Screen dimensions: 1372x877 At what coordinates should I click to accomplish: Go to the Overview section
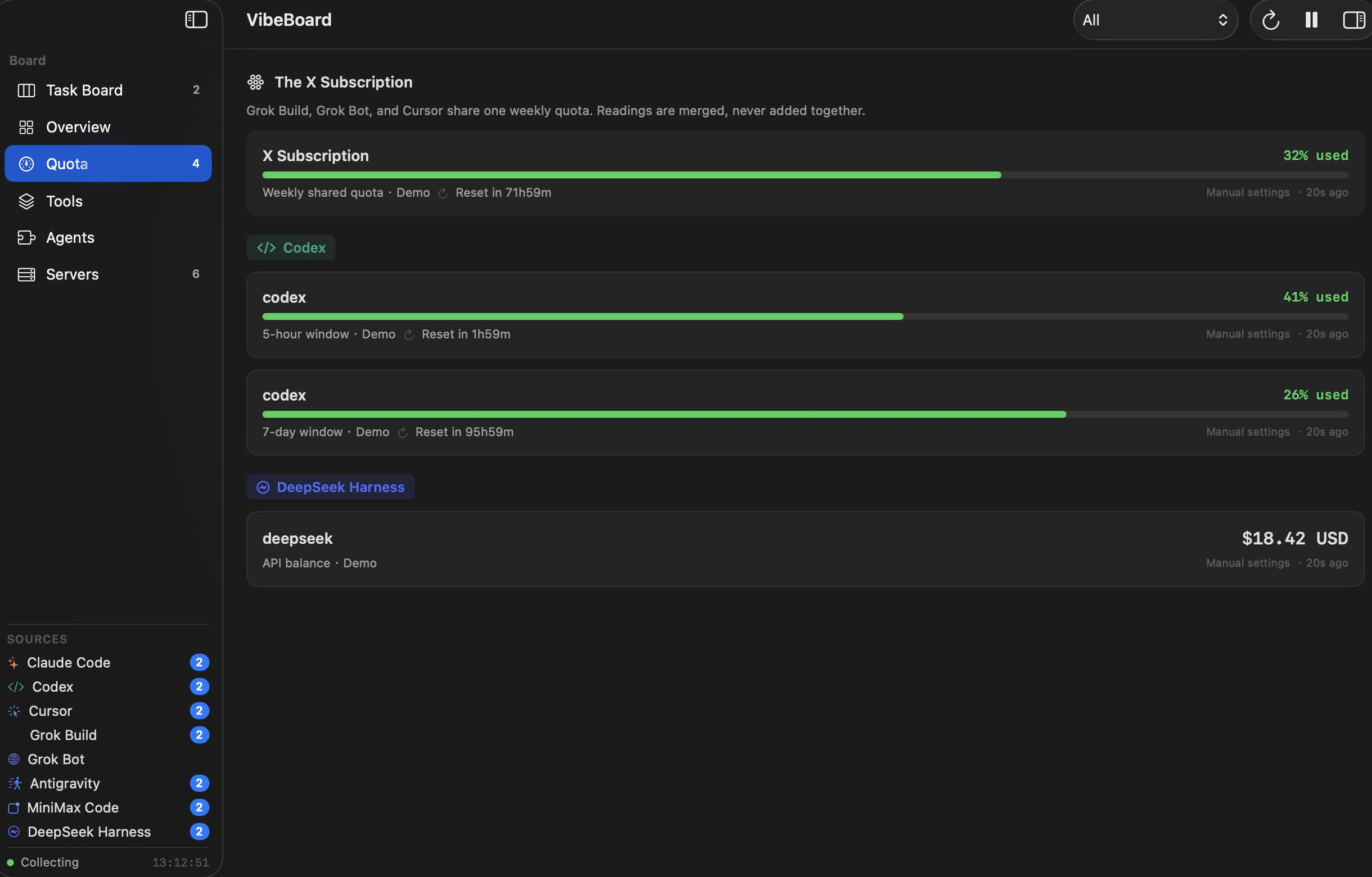109,127
